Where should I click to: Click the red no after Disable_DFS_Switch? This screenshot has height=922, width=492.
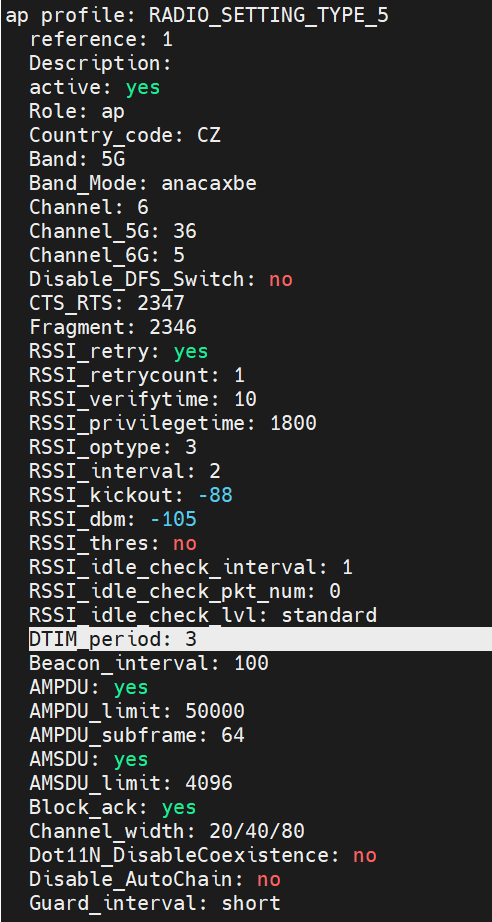[281, 279]
